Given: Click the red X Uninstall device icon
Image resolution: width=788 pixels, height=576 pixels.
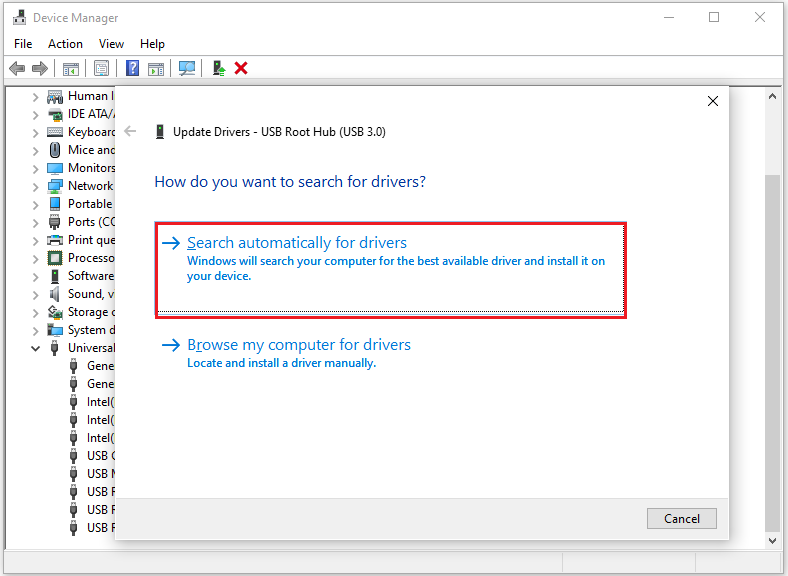Looking at the screenshot, I should click(241, 68).
